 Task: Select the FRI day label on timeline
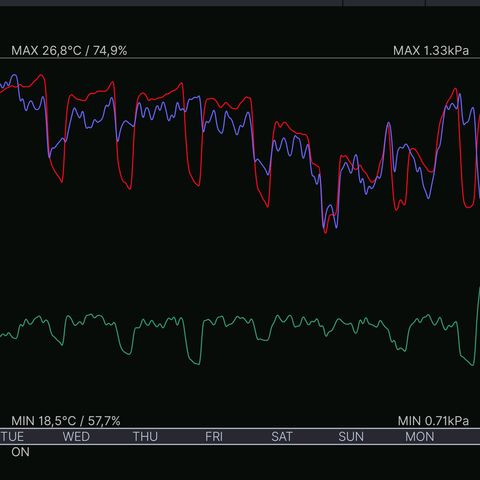coord(214,437)
